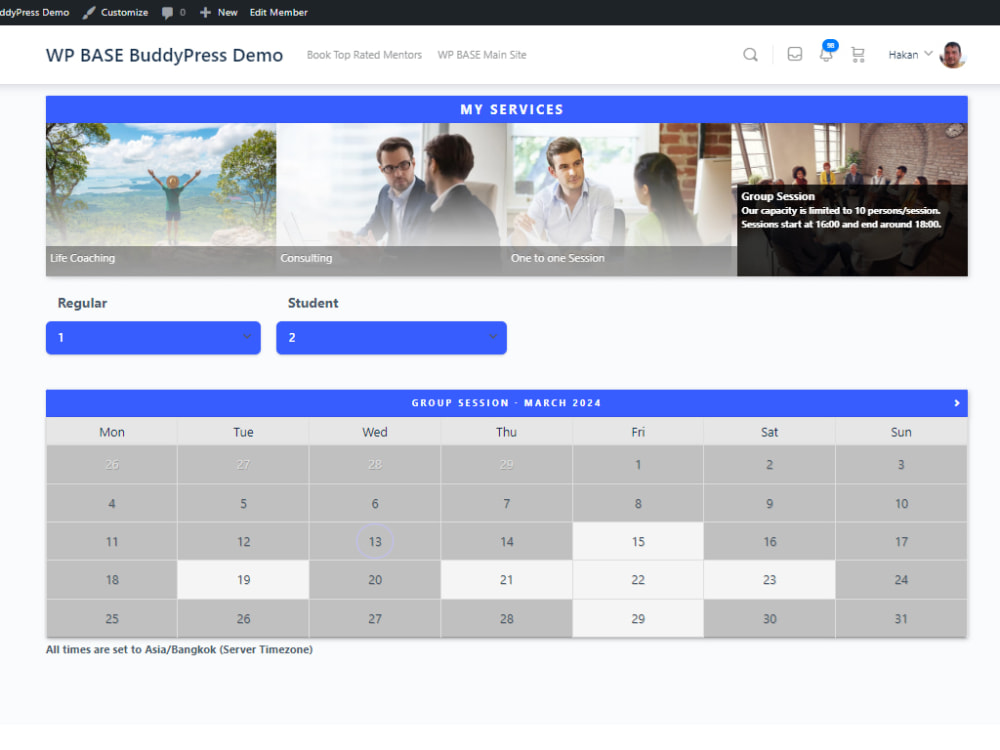Click the MY SERVICES heading bar

(506, 110)
